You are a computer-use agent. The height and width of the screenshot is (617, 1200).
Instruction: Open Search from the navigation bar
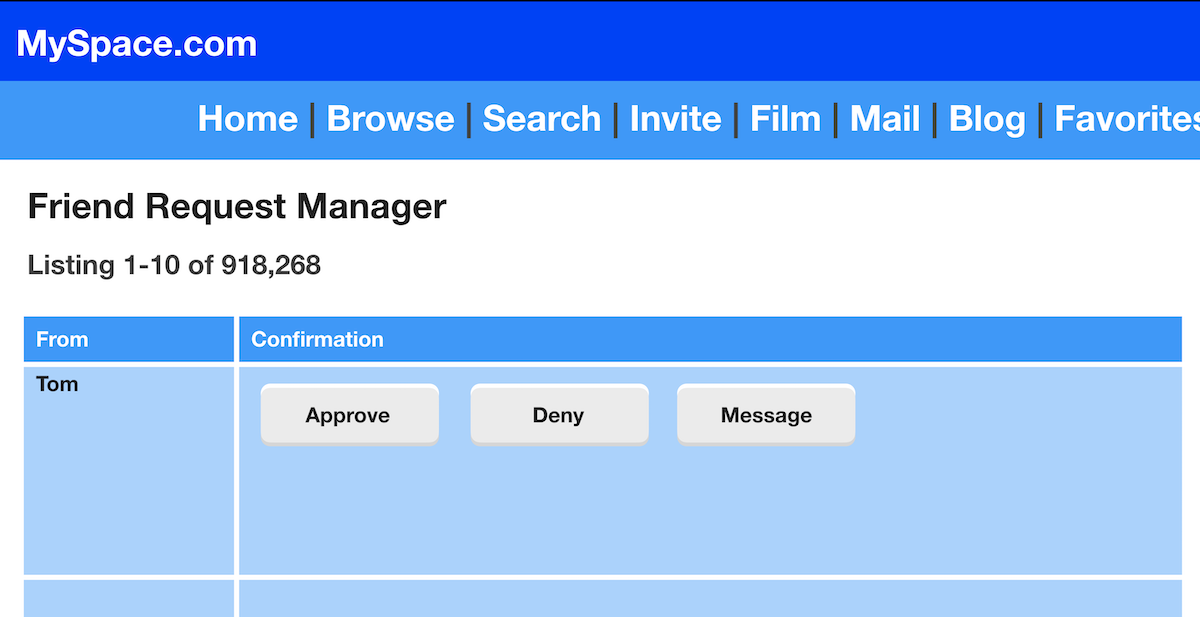[541, 119]
